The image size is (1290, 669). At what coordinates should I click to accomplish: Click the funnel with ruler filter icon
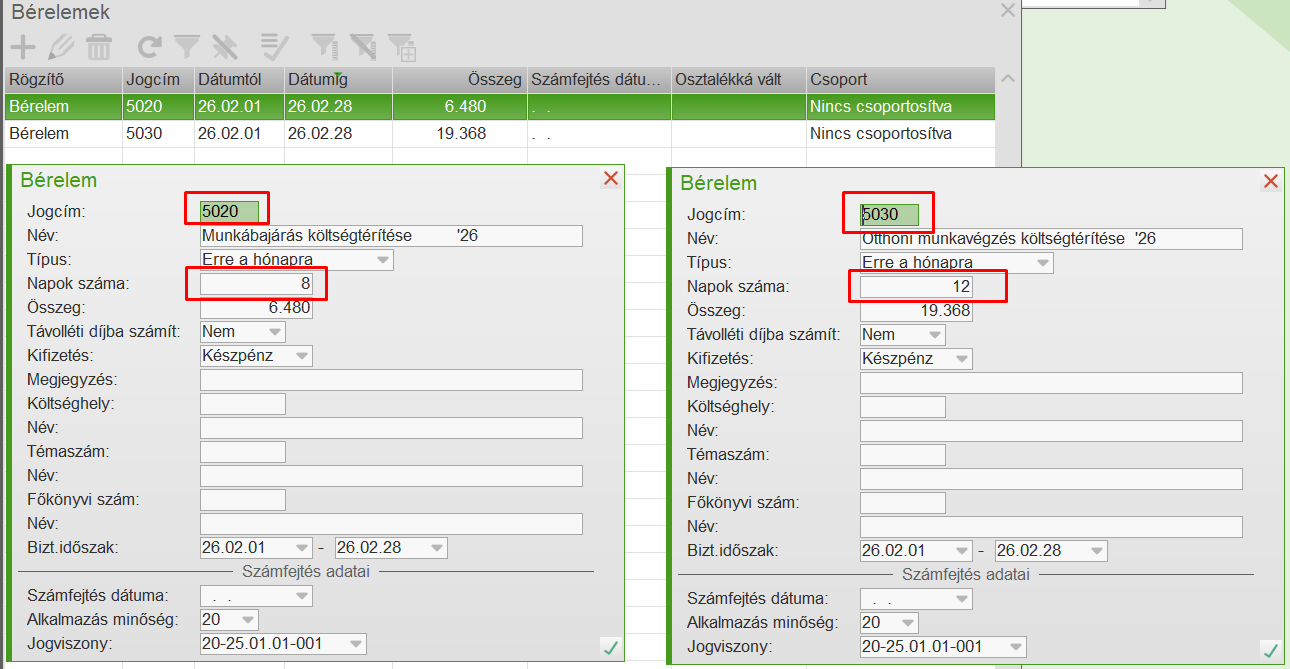pos(325,46)
